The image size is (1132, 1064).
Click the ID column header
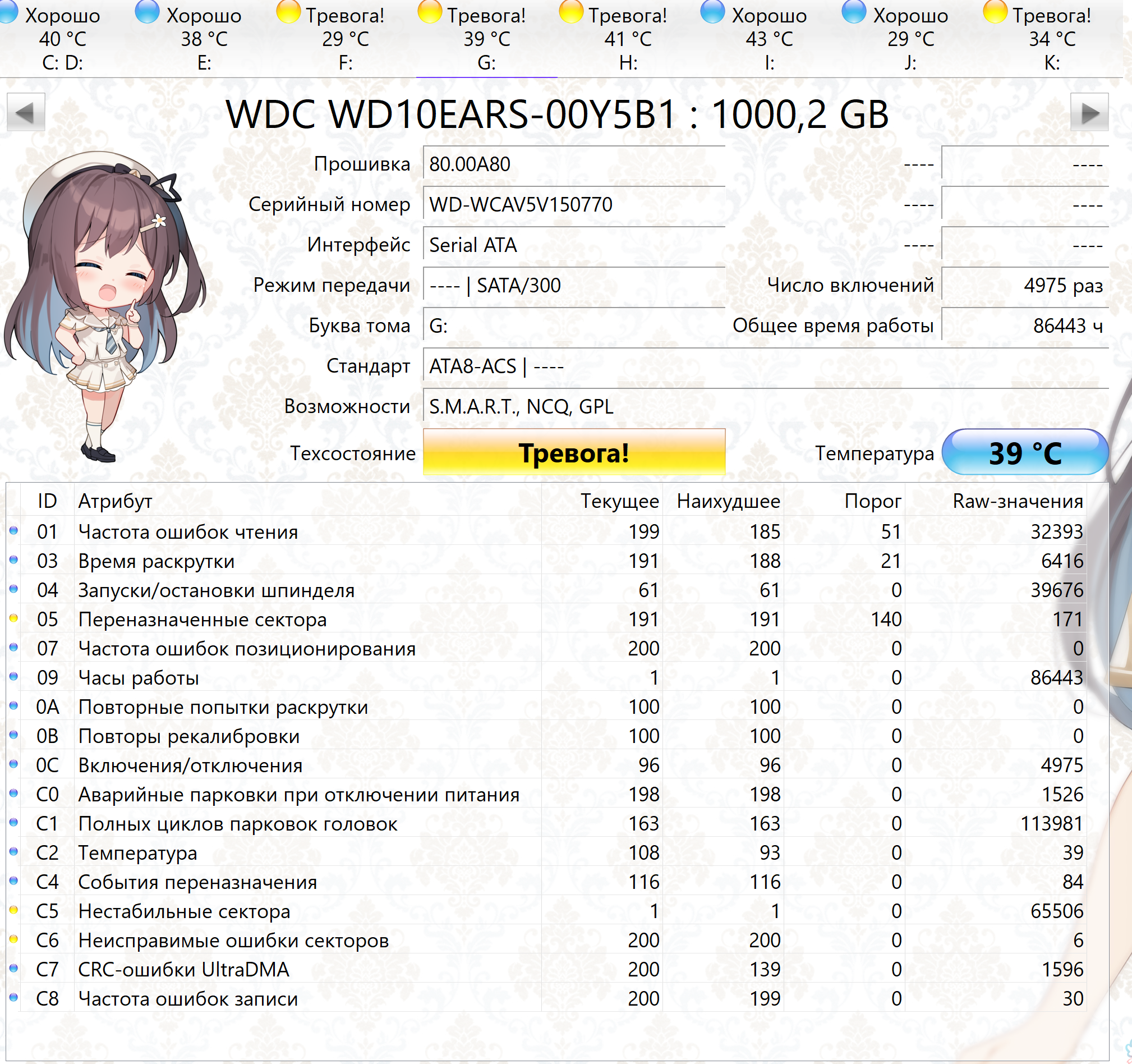pos(47,501)
